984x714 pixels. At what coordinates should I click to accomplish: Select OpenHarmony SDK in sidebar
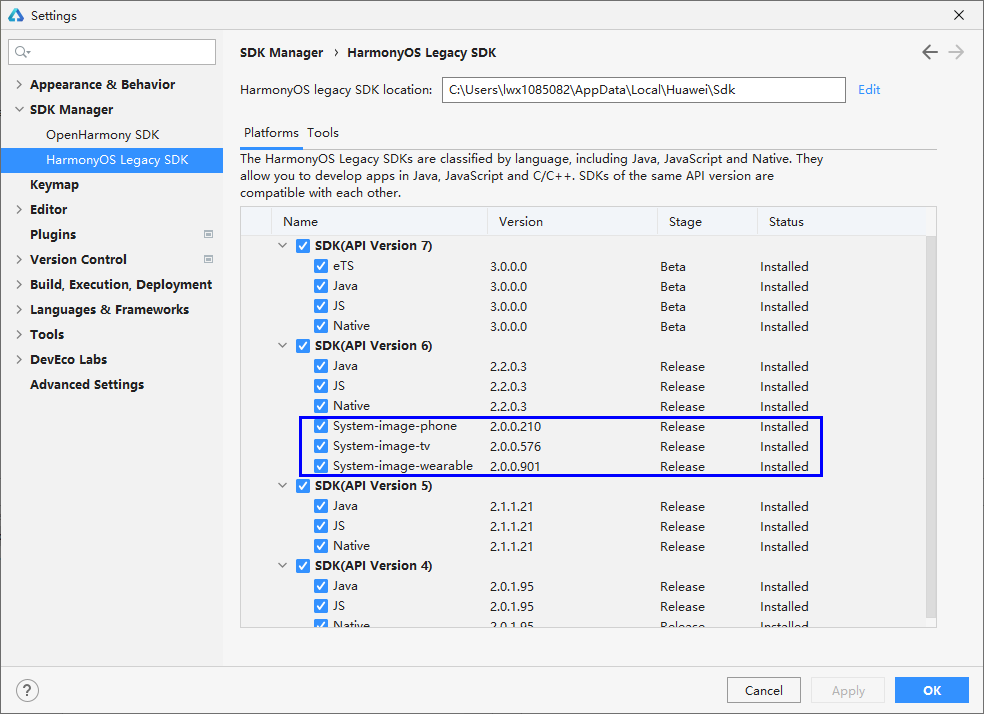click(102, 134)
